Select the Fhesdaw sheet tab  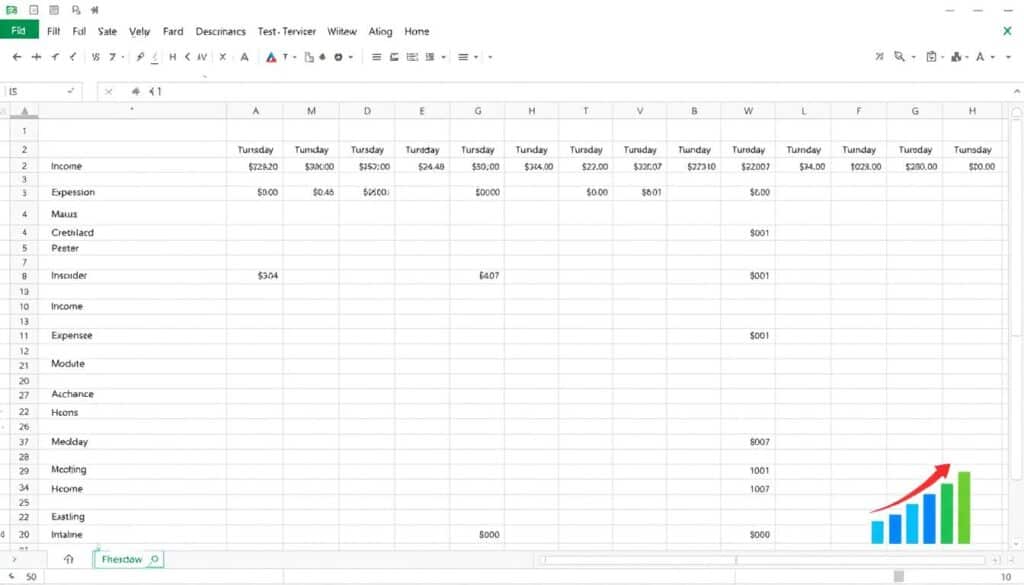click(128, 560)
